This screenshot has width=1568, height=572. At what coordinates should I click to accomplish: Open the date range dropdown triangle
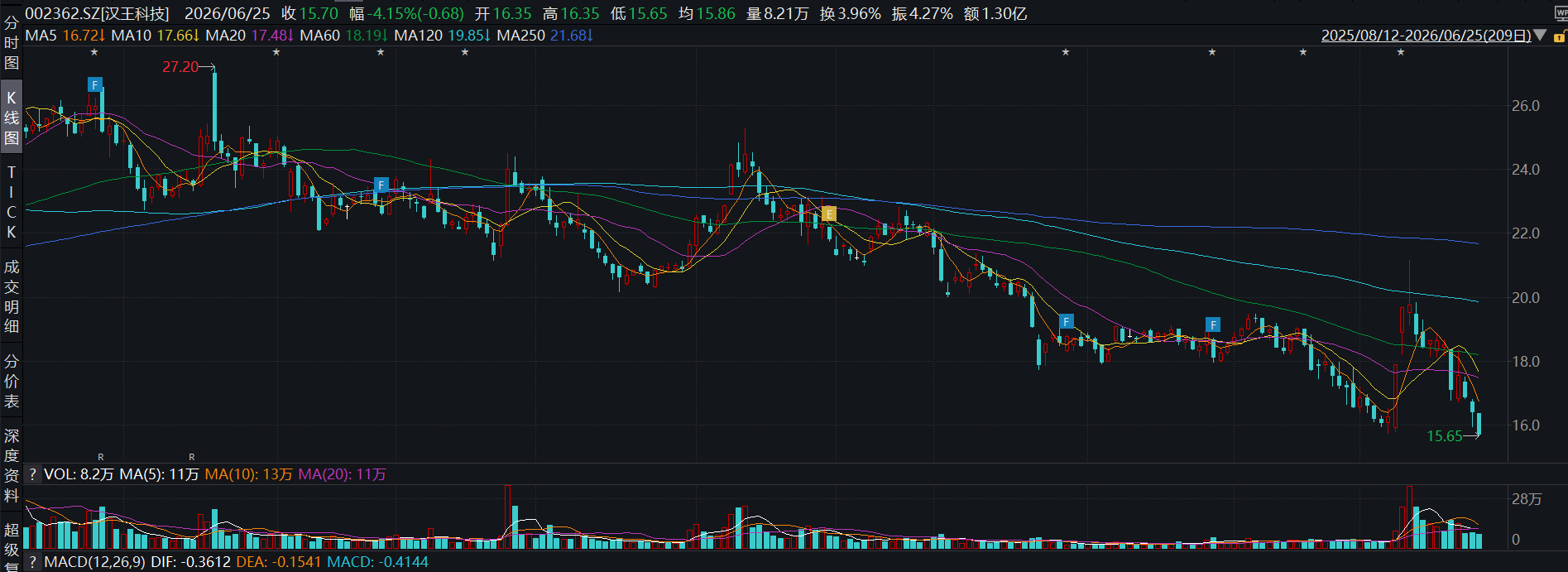1540,36
